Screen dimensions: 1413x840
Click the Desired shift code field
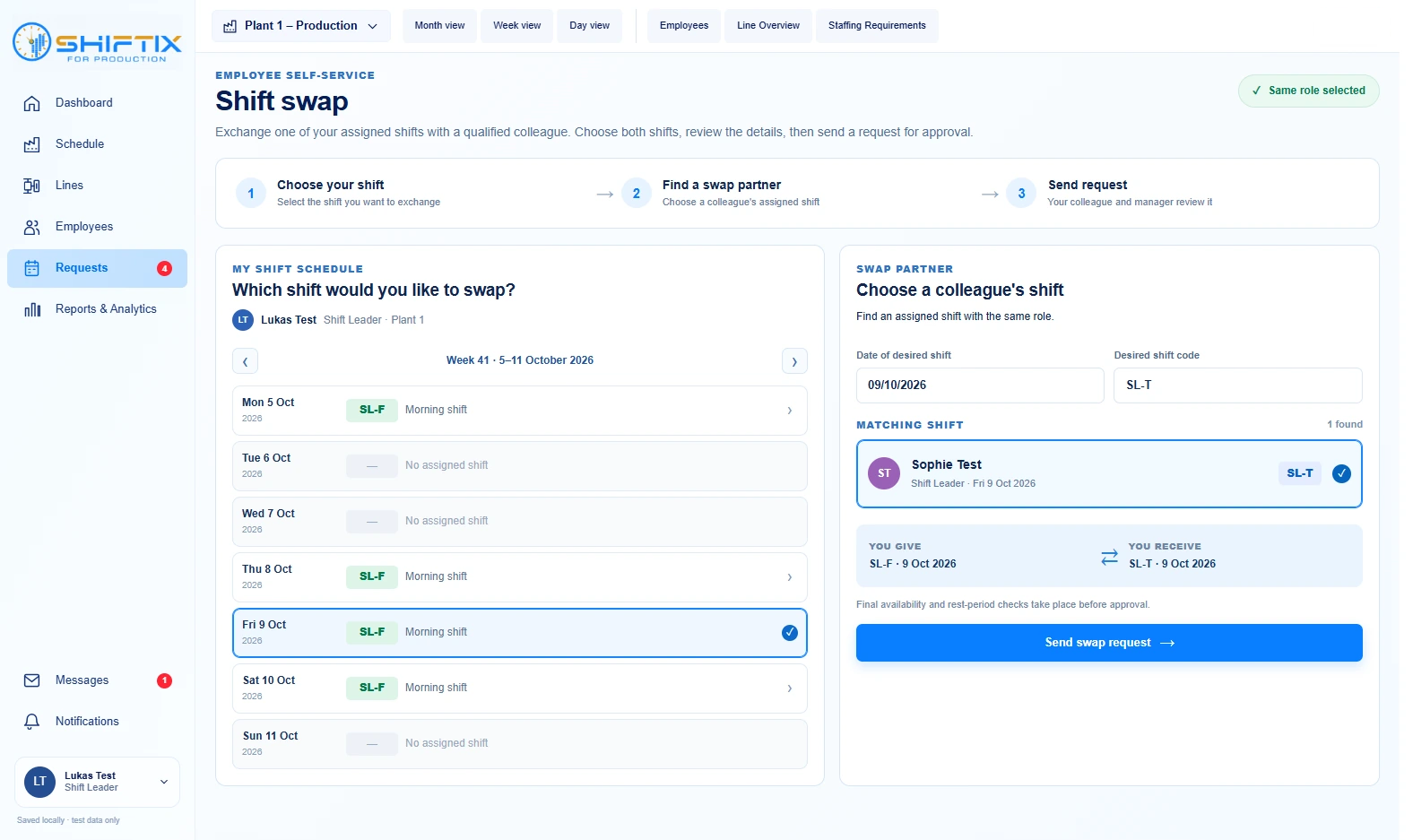click(1237, 385)
